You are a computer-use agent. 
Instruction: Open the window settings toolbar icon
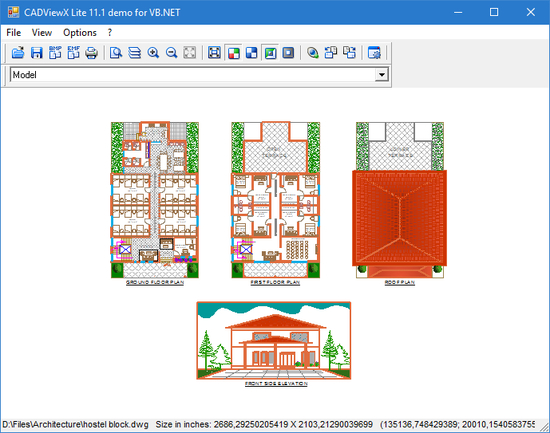pyautogui.click(x=374, y=53)
